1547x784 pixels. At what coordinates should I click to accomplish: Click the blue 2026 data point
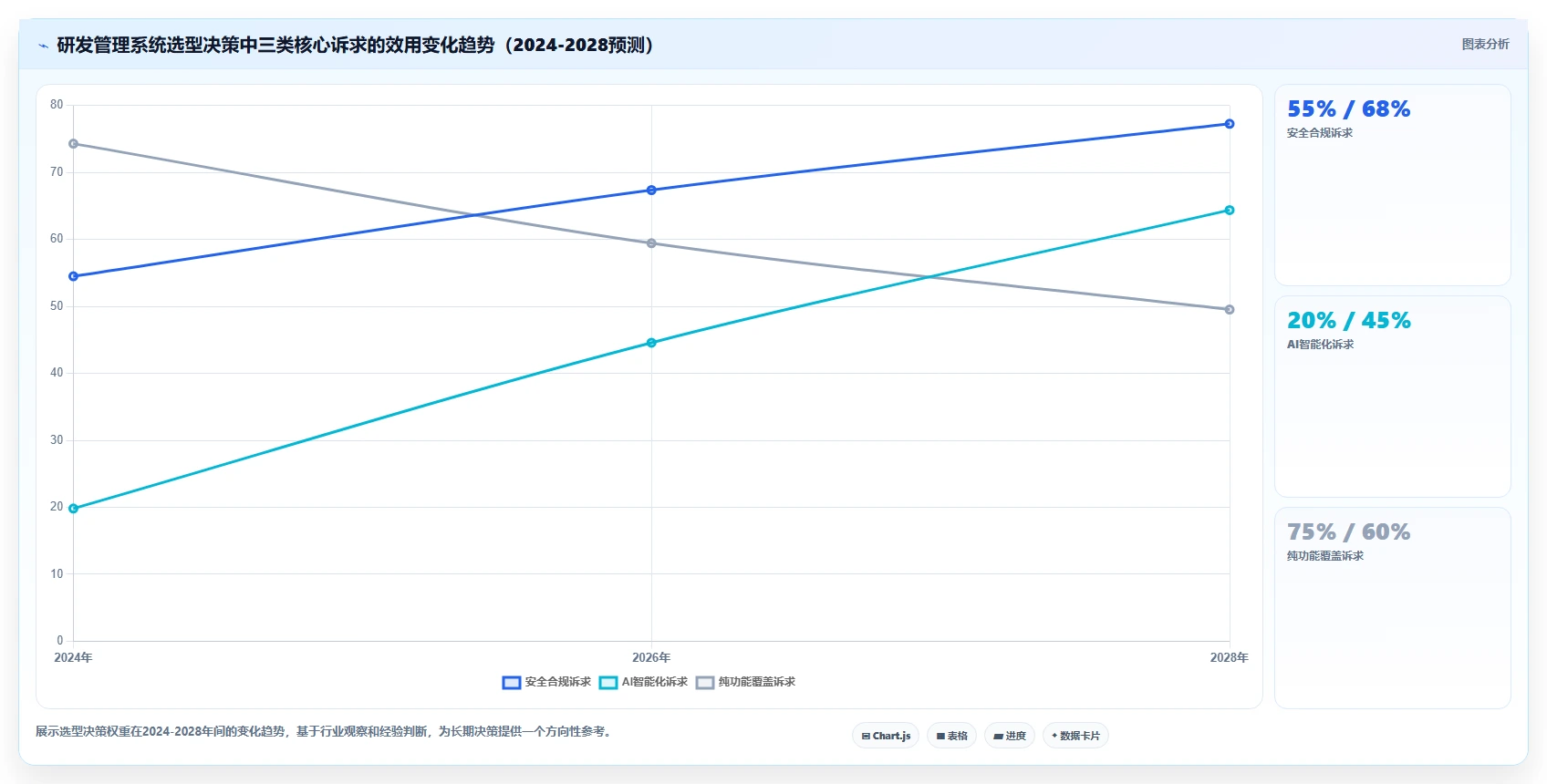[651, 191]
